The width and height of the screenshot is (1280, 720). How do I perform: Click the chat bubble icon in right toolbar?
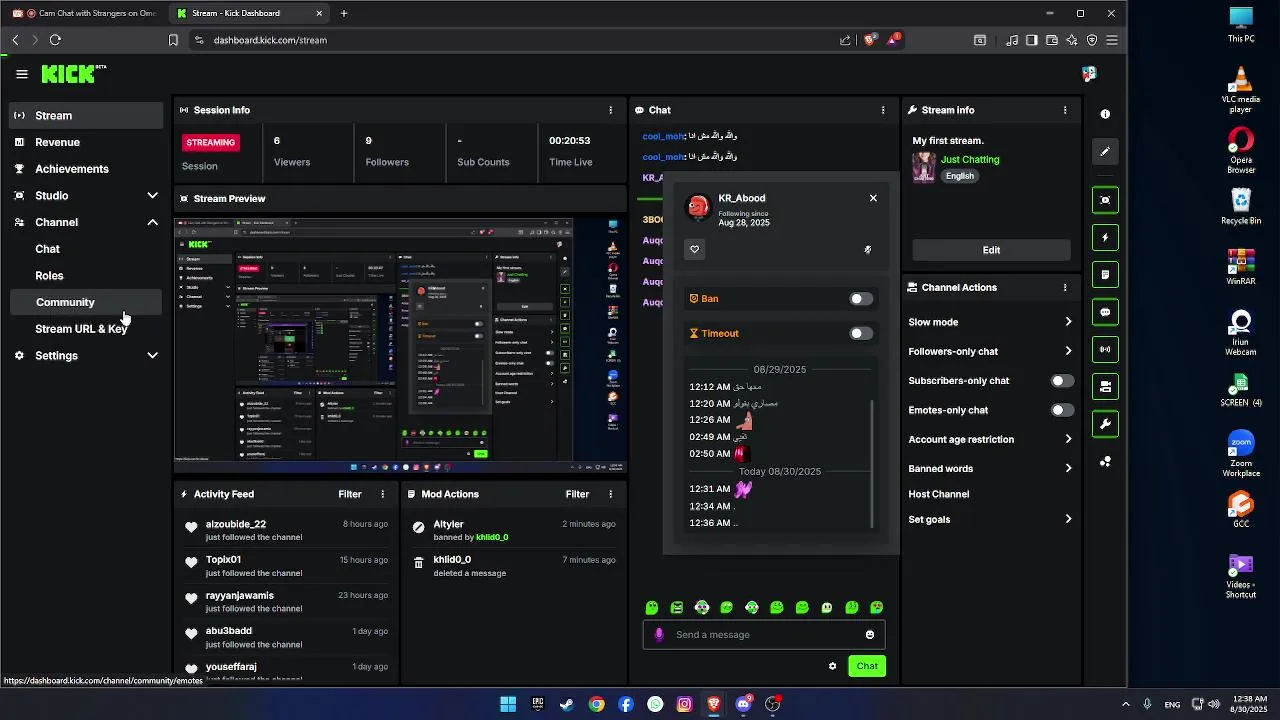(x=1105, y=312)
